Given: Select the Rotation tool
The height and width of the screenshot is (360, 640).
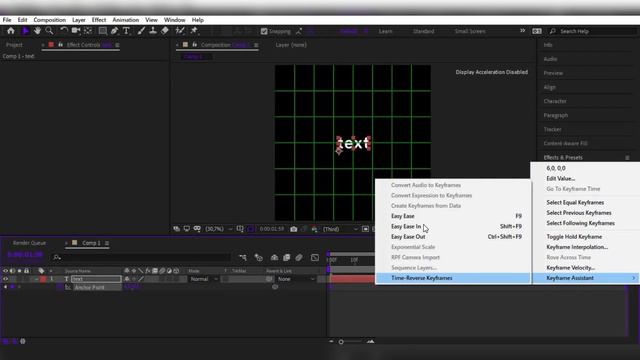Looking at the screenshot, I should tap(64, 31).
